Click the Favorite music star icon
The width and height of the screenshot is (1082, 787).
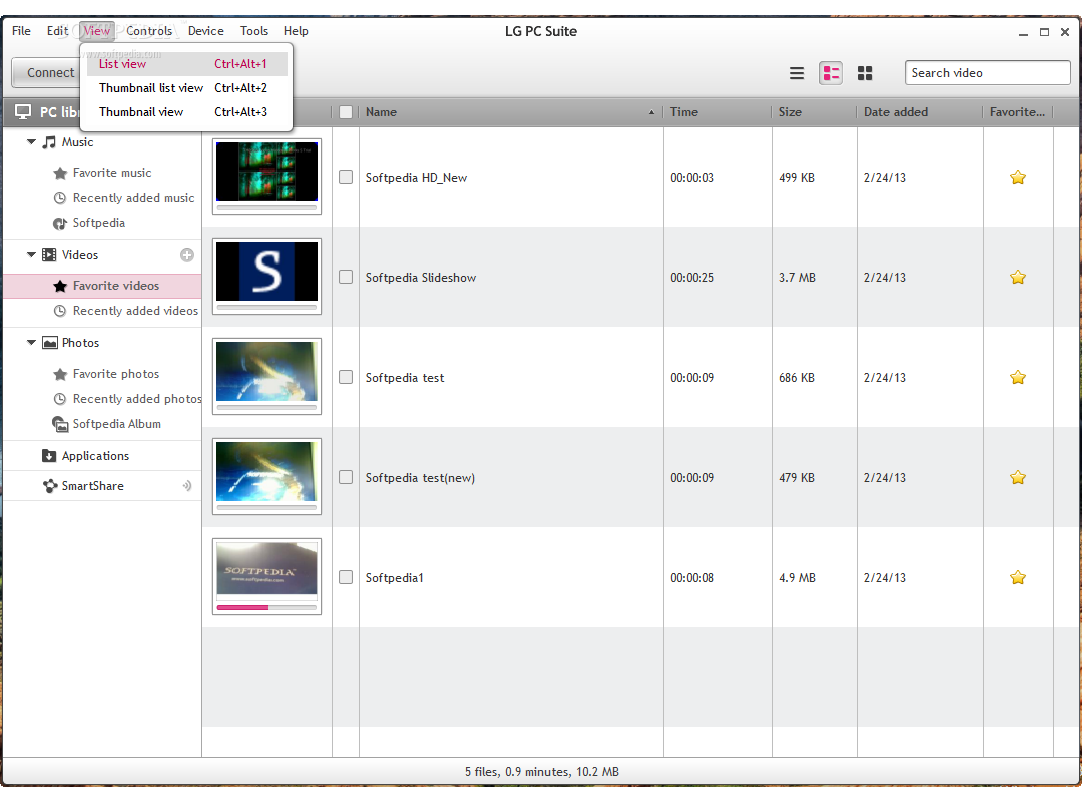[60, 173]
